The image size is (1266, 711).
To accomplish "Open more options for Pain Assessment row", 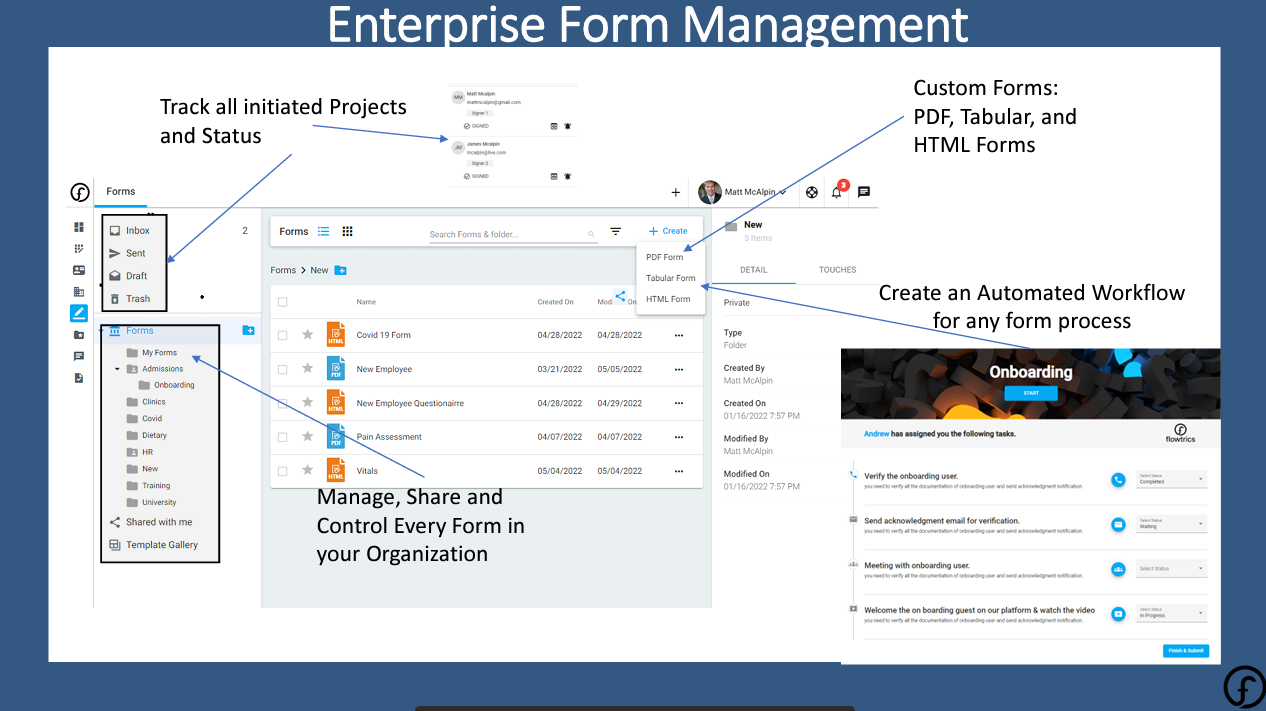I will coord(679,437).
